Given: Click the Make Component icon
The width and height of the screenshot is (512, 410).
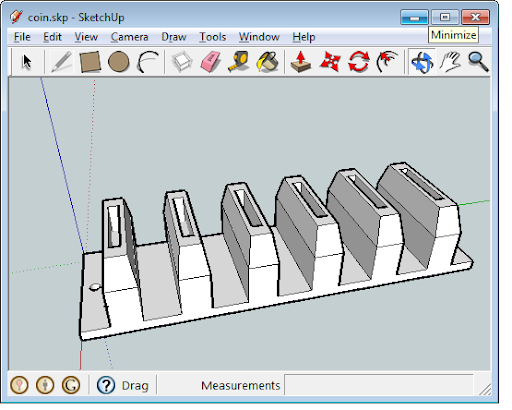Looking at the screenshot, I should coord(182,62).
